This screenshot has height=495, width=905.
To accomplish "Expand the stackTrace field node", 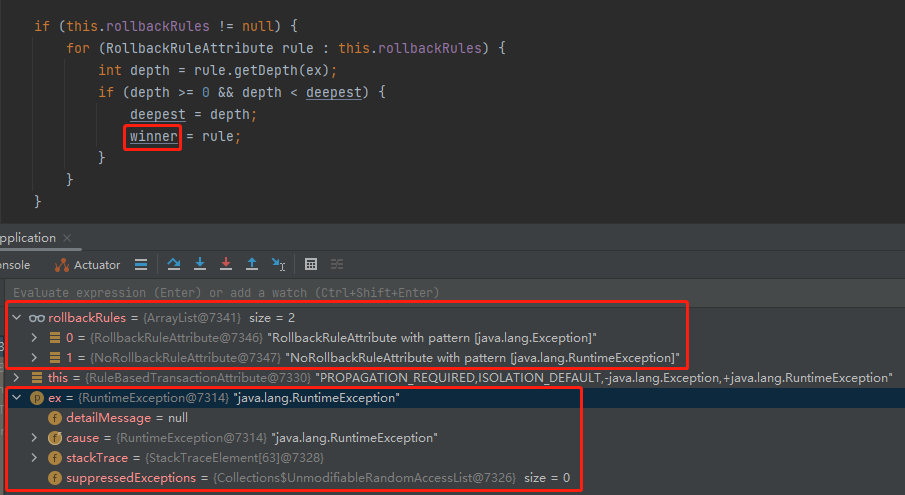I will pyautogui.click(x=34, y=458).
